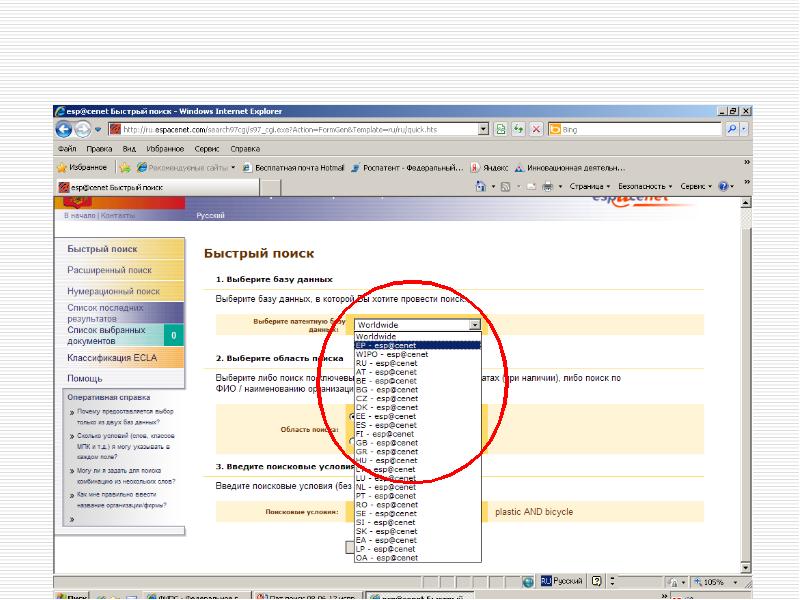
Task: Go to 'Классификация ECLA' sidebar link
Action: [x=112, y=357]
